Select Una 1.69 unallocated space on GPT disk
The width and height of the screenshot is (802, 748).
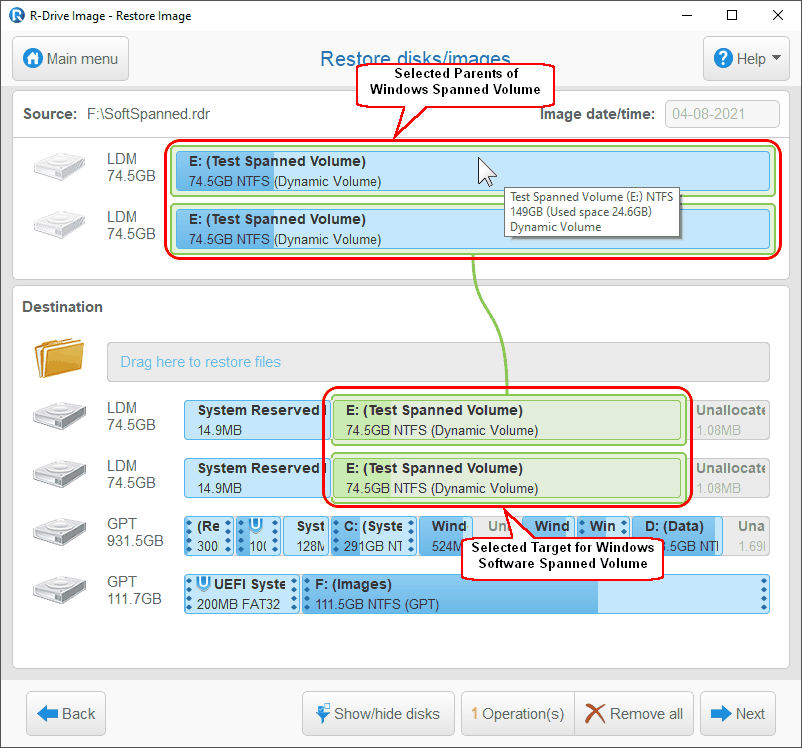[747, 536]
